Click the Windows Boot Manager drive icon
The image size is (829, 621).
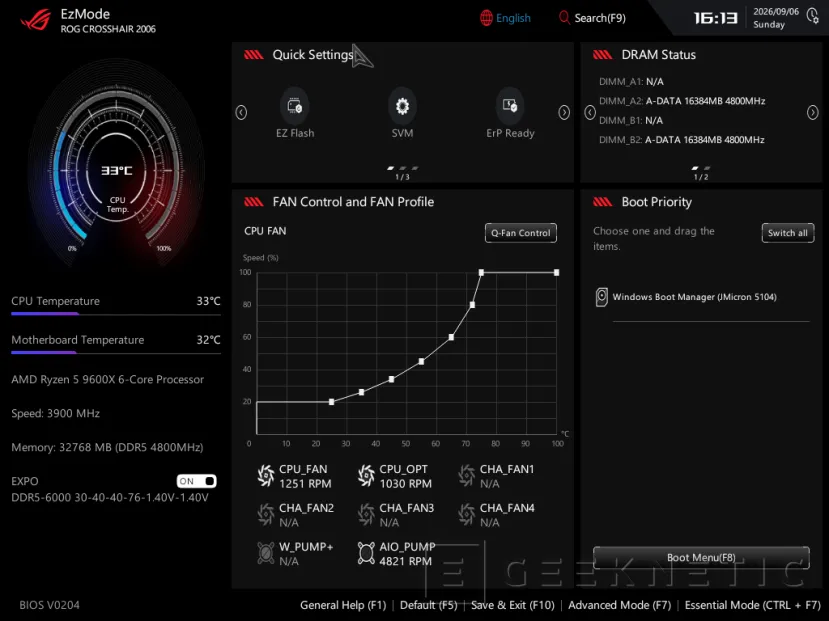click(x=602, y=297)
